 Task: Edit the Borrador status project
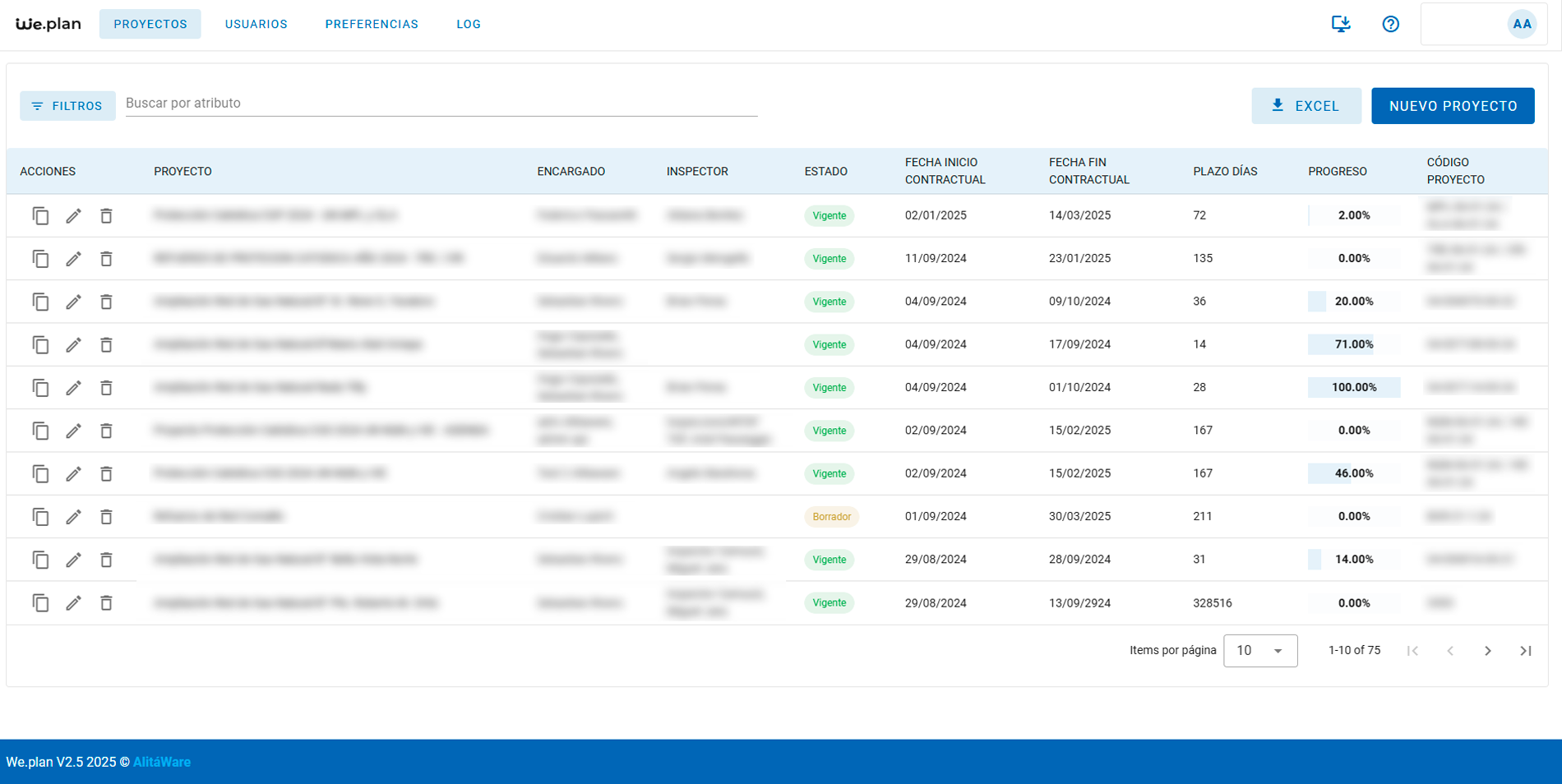(73, 517)
